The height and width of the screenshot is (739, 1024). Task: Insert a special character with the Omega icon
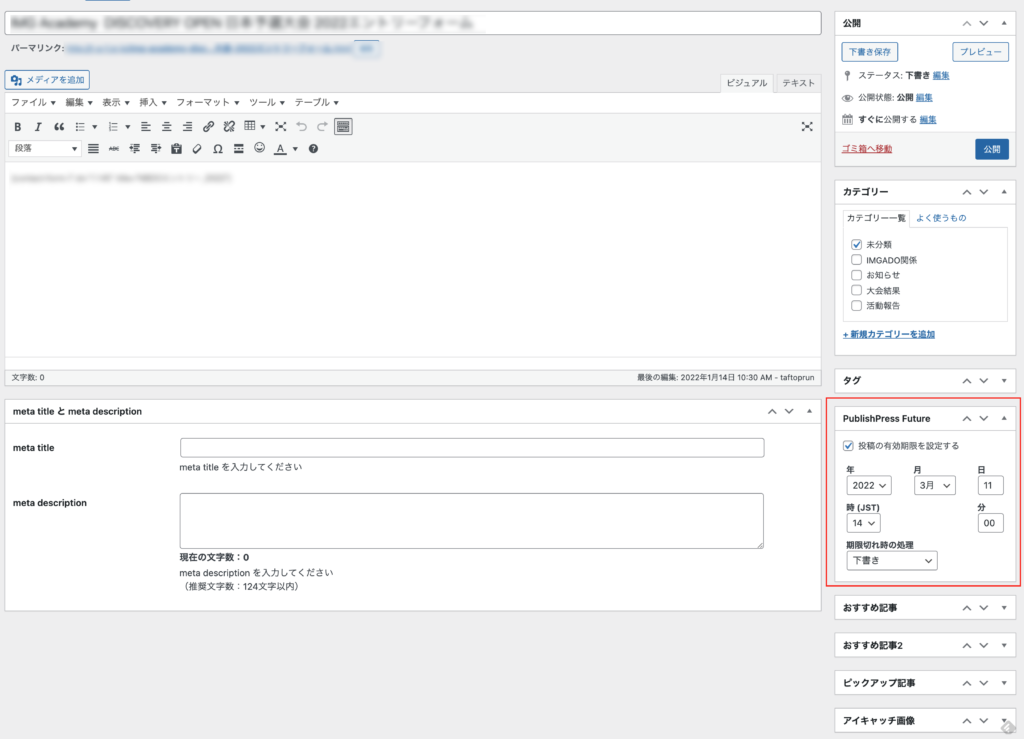point(217,149)
